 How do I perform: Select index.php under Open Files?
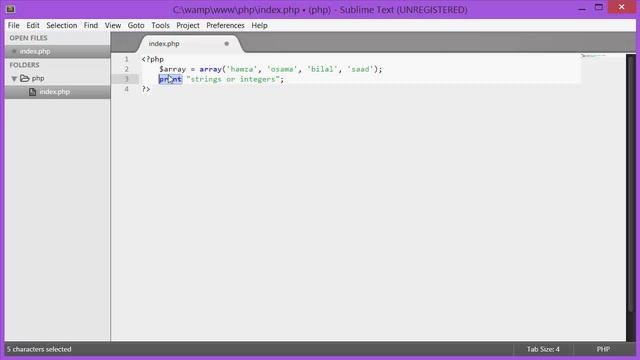57,51
